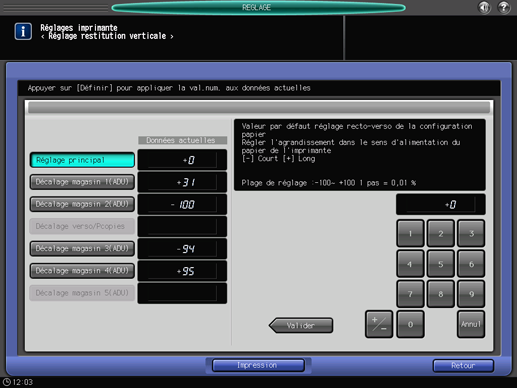The image size is (517, 388).
Task: Tap keypad digit 8
Action: click(441, 294)
